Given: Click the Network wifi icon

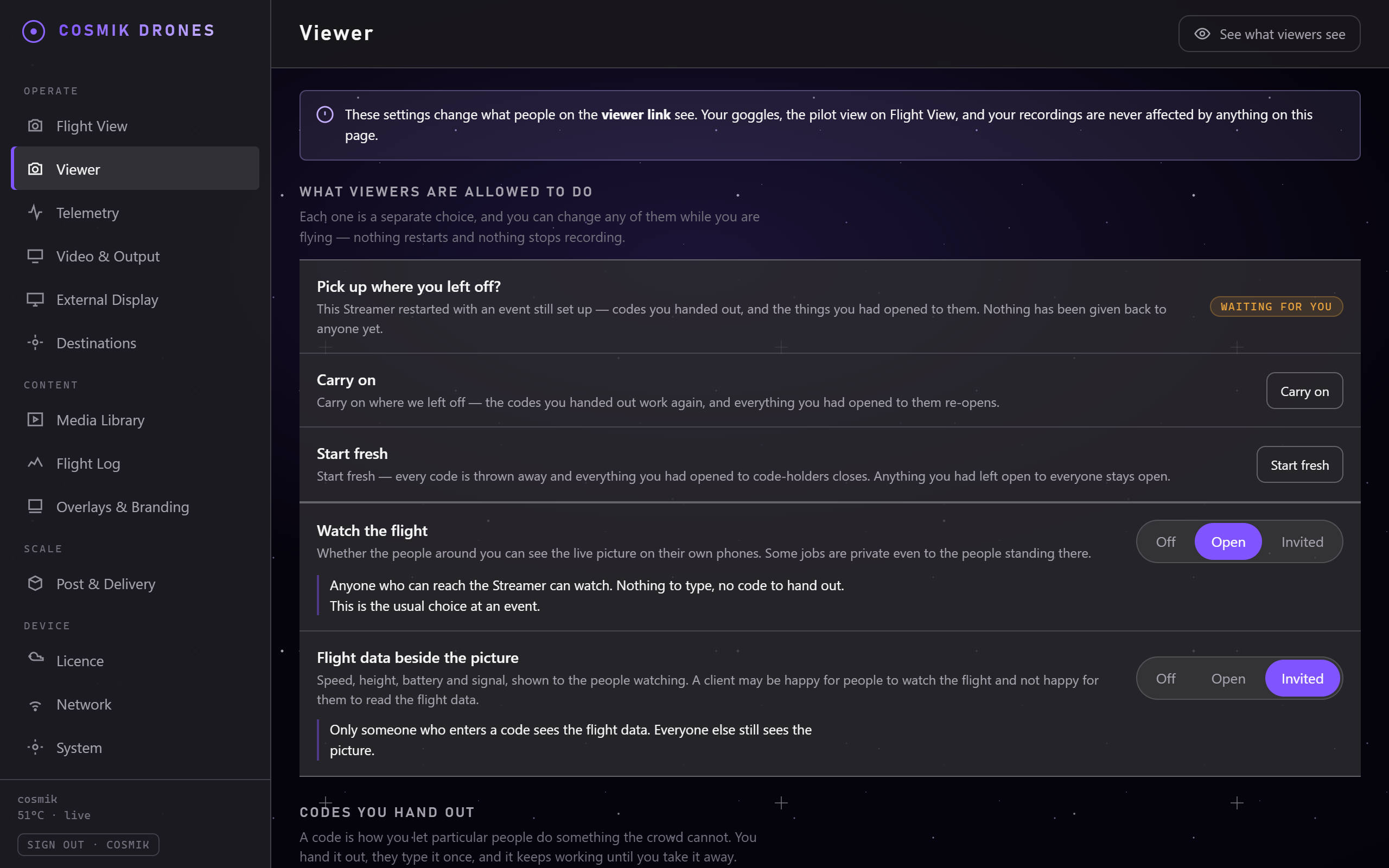Looking at the screenshot, I should click(x=35, y=704).
